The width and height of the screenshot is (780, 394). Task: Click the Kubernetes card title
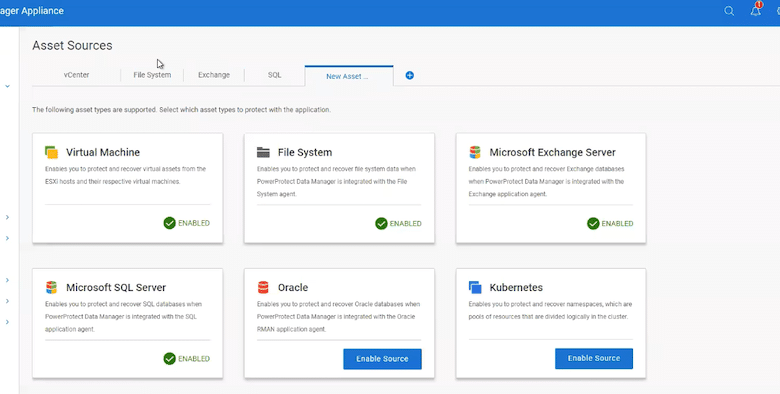coord(516,288)
